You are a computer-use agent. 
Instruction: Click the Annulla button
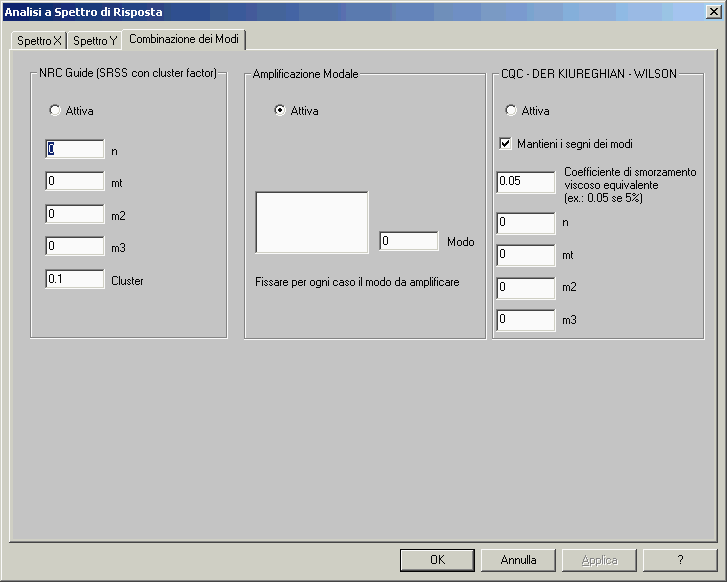(x=518, y=560)
